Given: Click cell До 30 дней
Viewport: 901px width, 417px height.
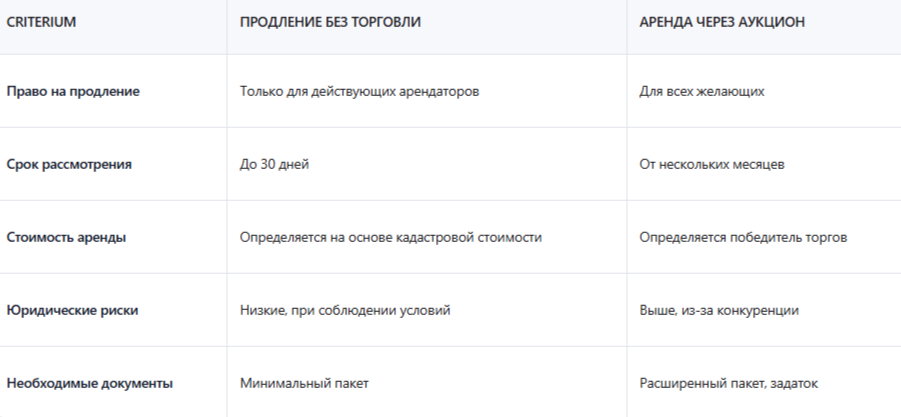Looking at the screenshot, I should (x=274, y=164).
